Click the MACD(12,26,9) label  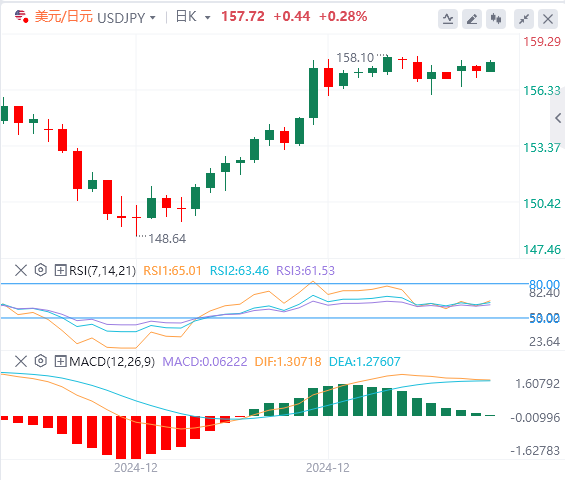coord(112,361)
